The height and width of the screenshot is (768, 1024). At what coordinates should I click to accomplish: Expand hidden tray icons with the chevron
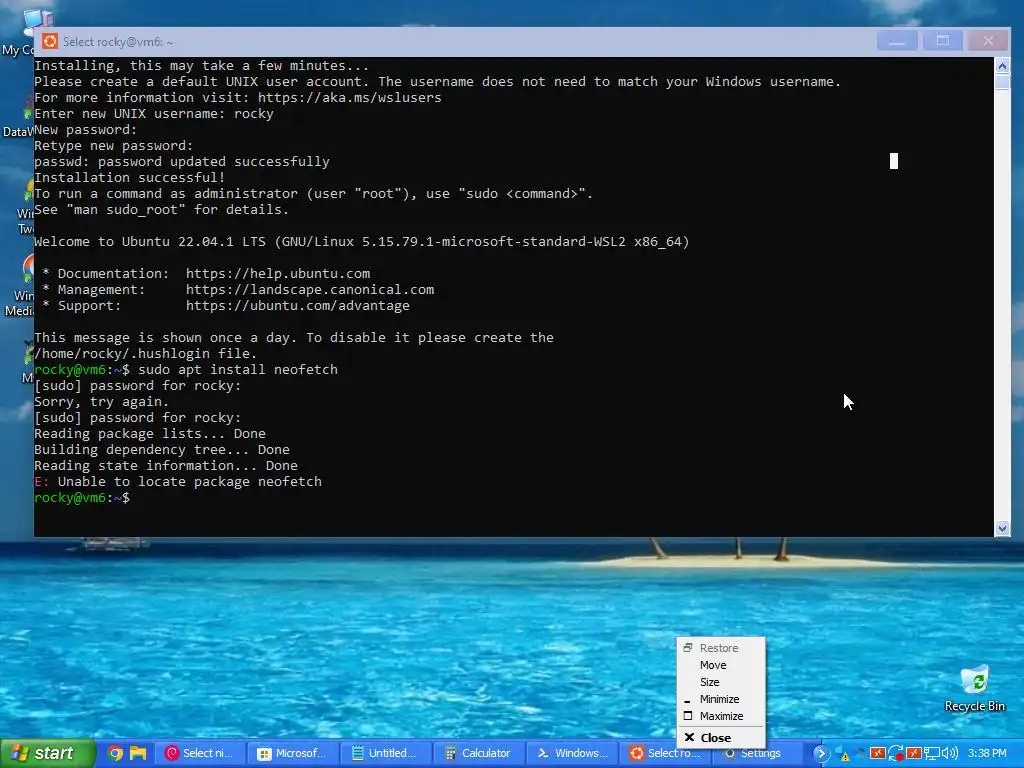click(821, 754)
